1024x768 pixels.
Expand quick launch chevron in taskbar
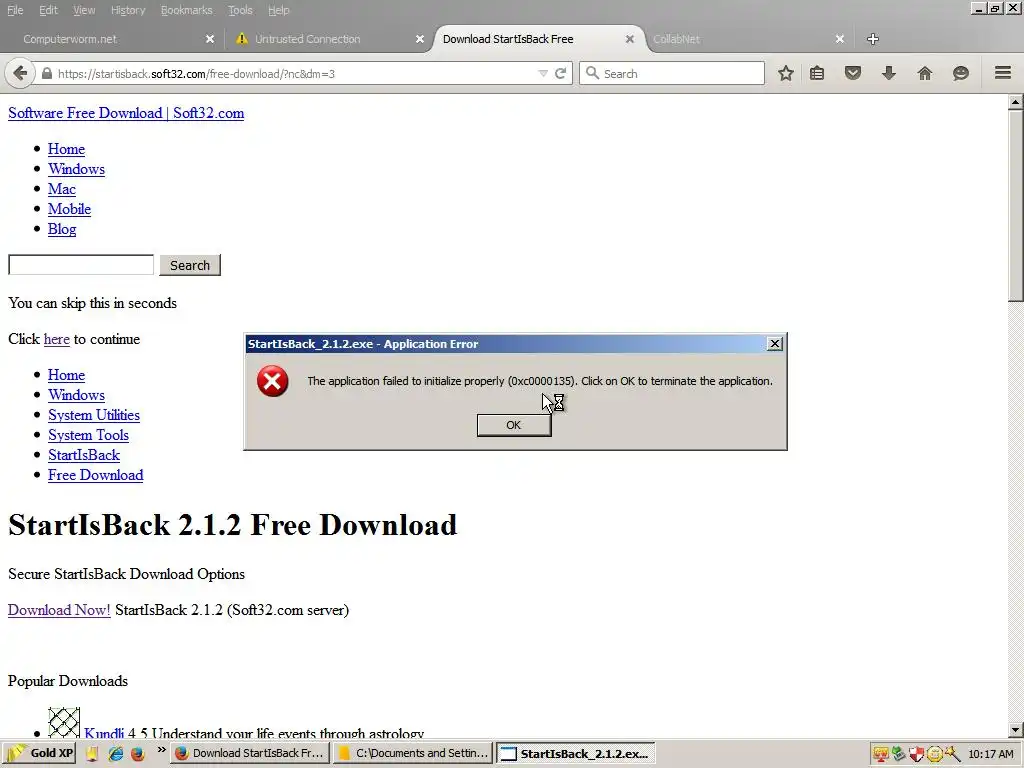coord(161,751)
